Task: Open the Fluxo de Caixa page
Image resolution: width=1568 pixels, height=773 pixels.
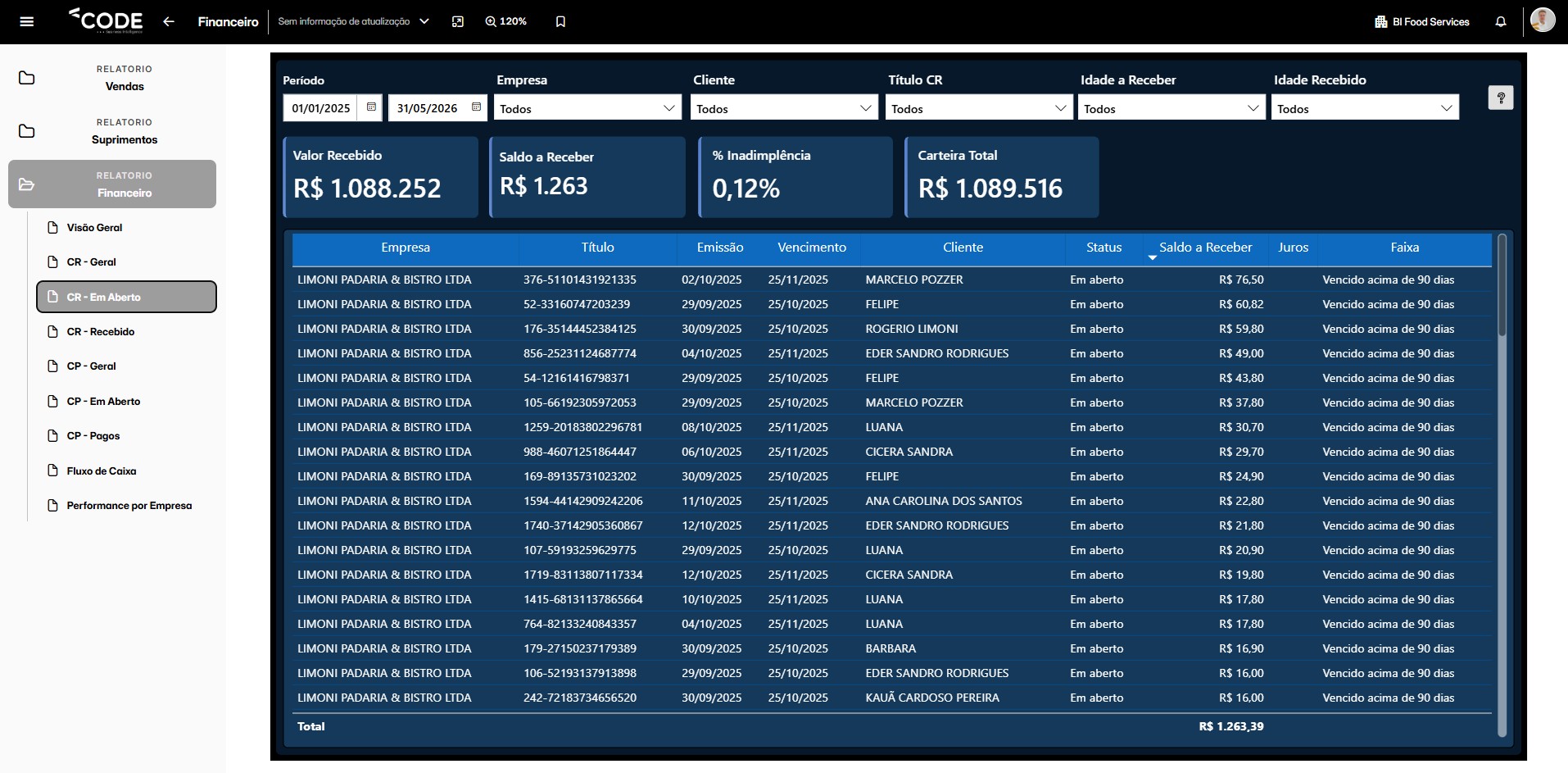Action: click(127, 471)
